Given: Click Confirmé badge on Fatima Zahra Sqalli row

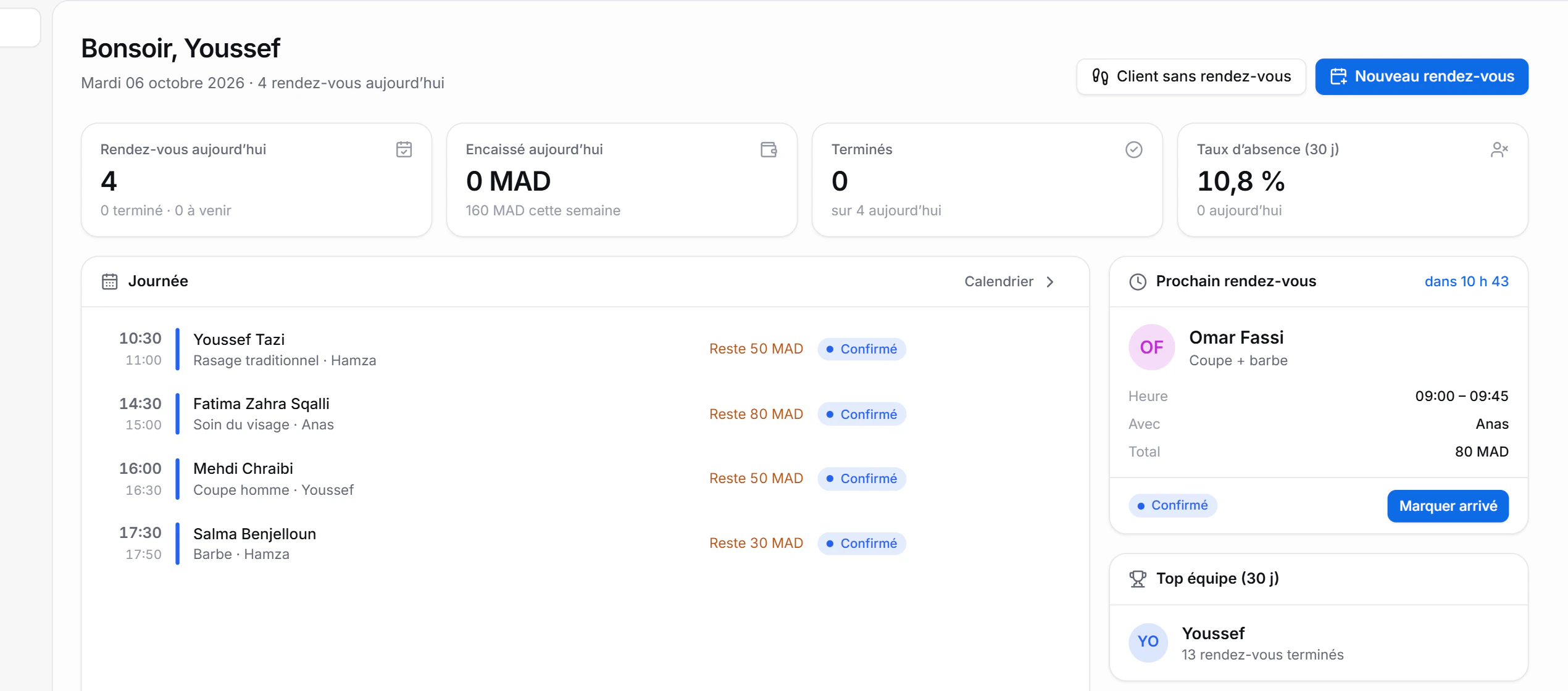Looking at the screenshot, I should (x=862, y=414).
